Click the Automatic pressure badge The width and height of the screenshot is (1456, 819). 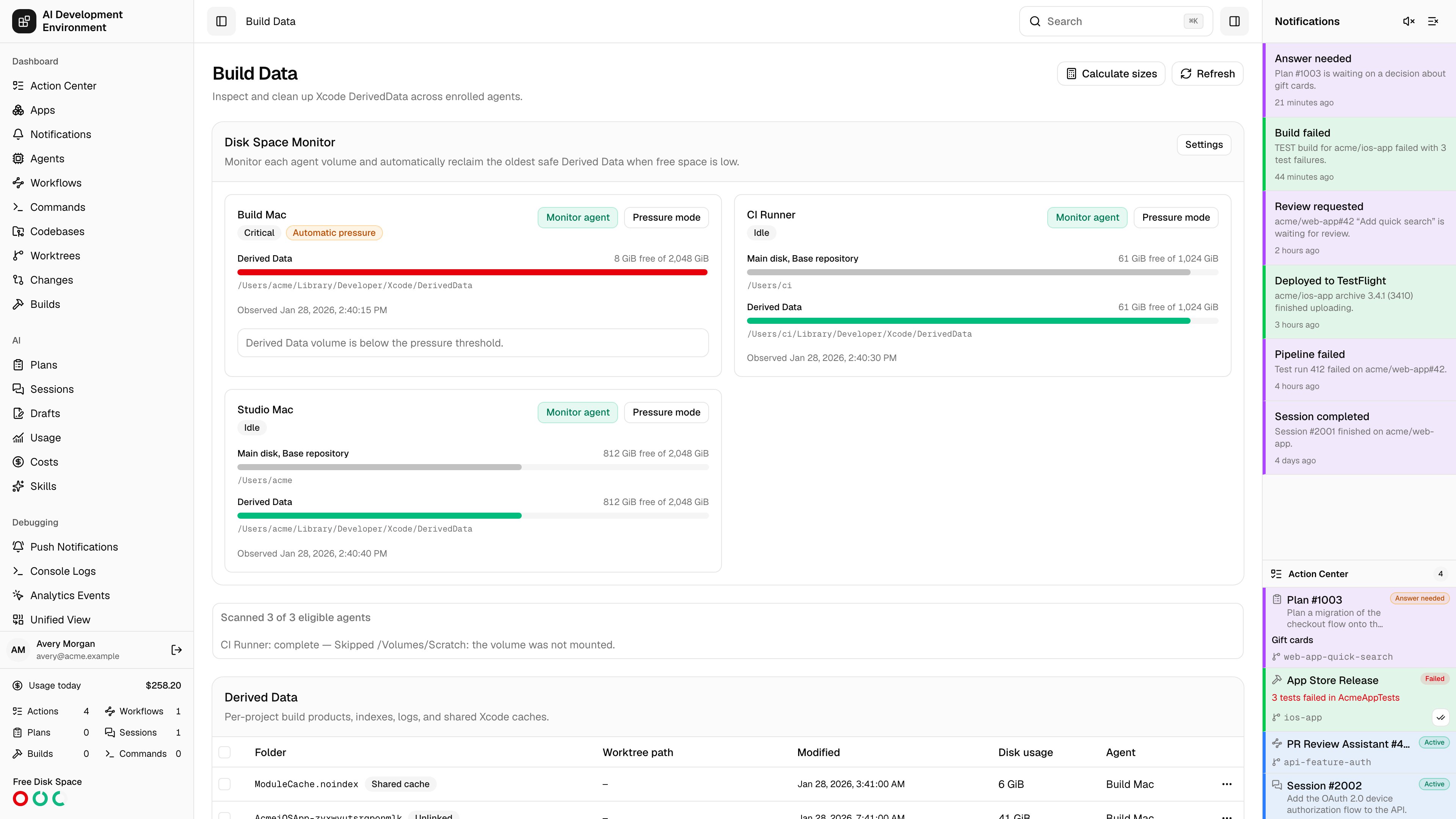[334, 233]
